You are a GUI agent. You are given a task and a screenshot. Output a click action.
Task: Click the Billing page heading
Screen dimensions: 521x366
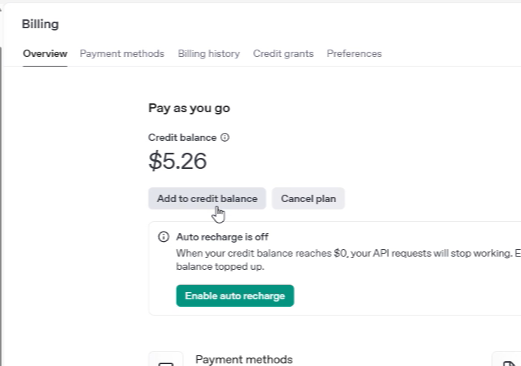click(x=40, y=24)
